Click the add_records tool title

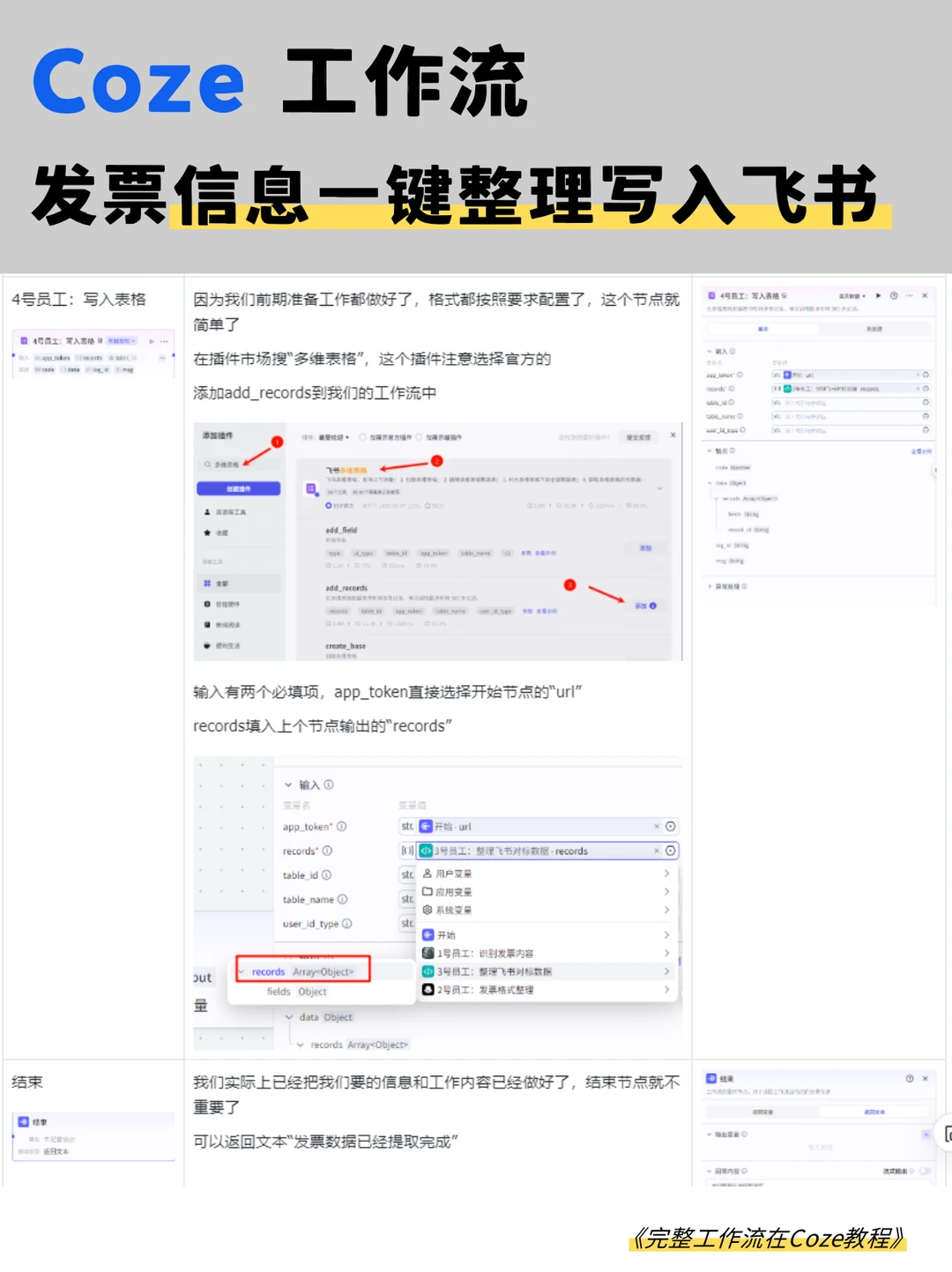346,588
